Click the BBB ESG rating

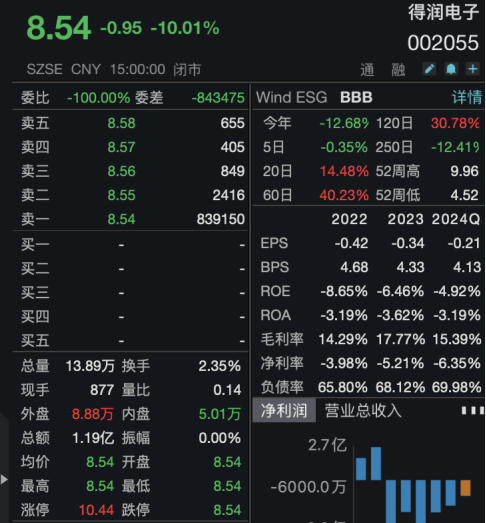click(356, 97)
